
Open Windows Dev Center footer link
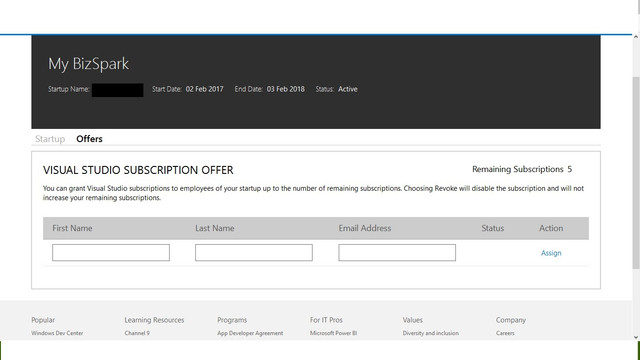[57, 333]
